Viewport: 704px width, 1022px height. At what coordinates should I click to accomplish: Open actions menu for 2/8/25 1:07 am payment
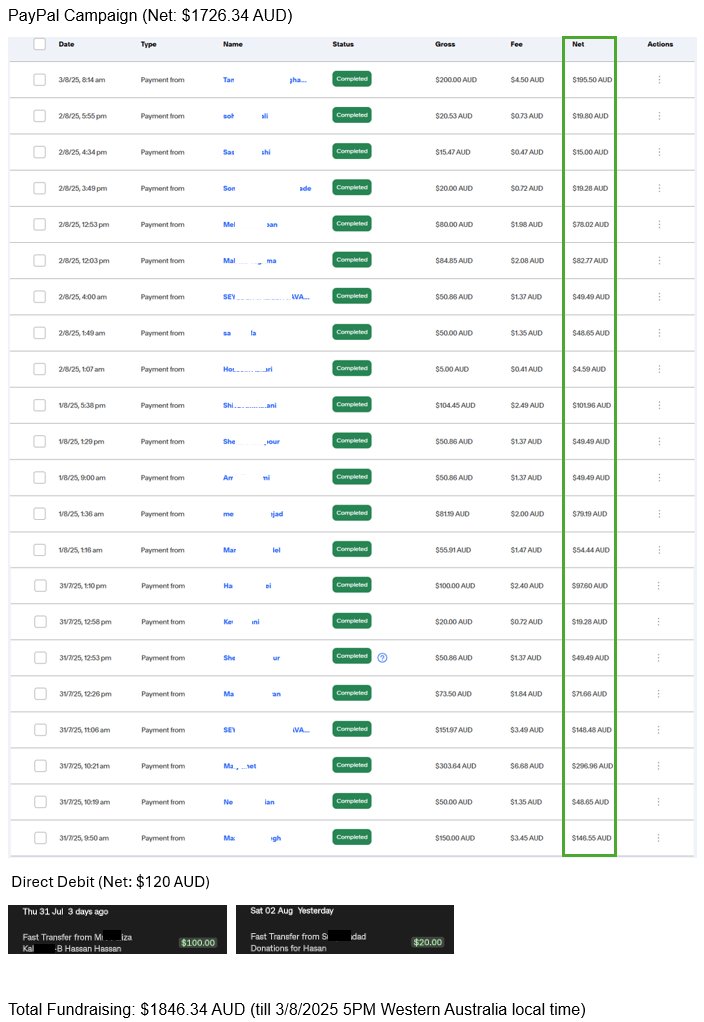[x=659, y=369]
